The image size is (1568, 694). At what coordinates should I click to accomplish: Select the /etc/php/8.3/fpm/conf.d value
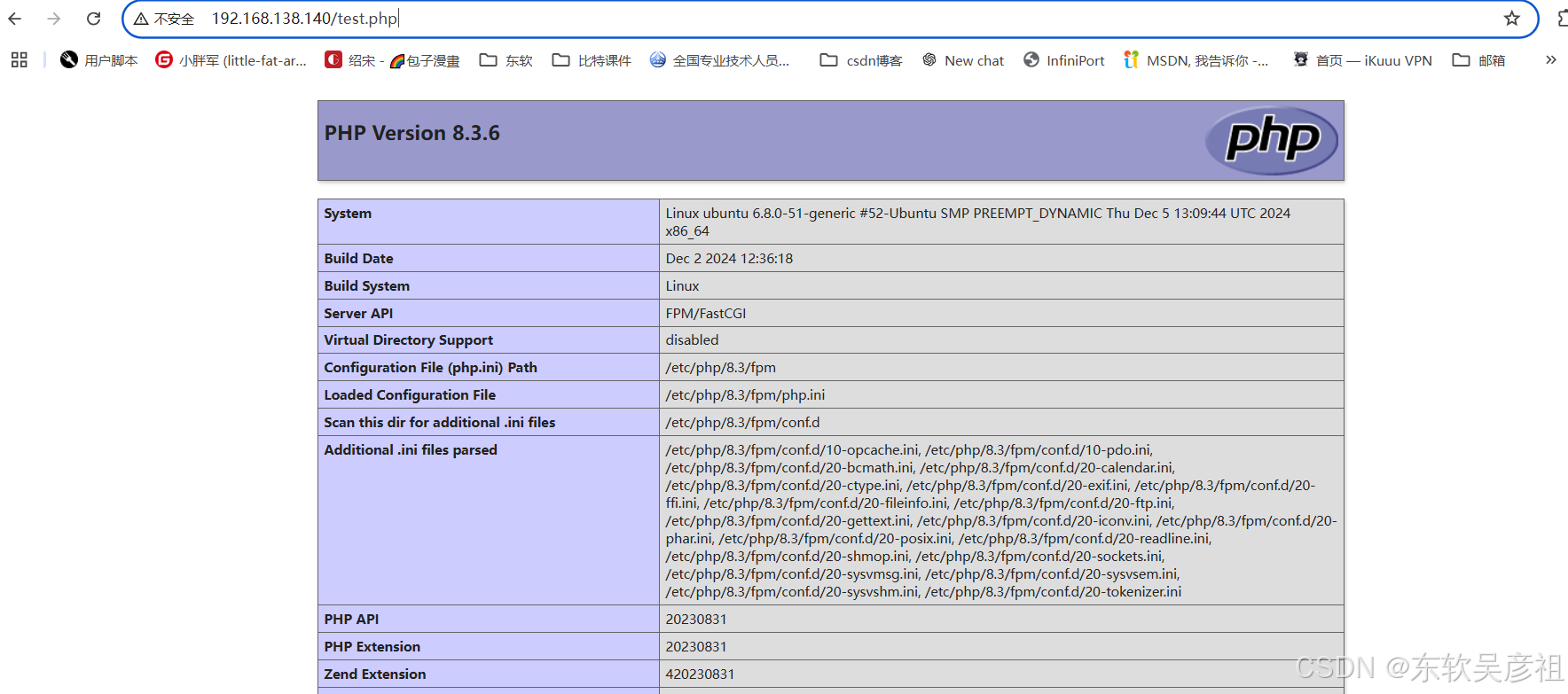pos(742,423)
